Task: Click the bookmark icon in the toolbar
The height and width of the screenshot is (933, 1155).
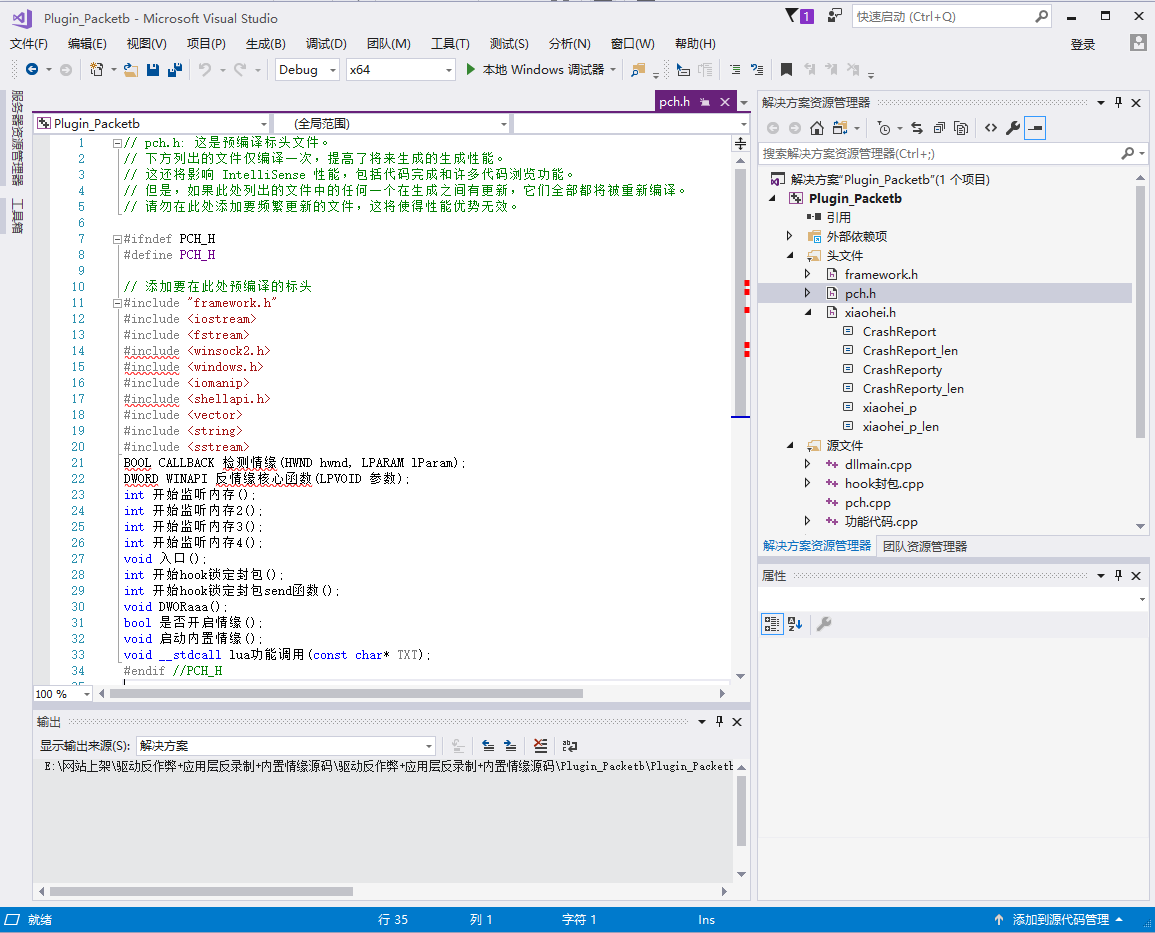Action: tap(786, 70)
